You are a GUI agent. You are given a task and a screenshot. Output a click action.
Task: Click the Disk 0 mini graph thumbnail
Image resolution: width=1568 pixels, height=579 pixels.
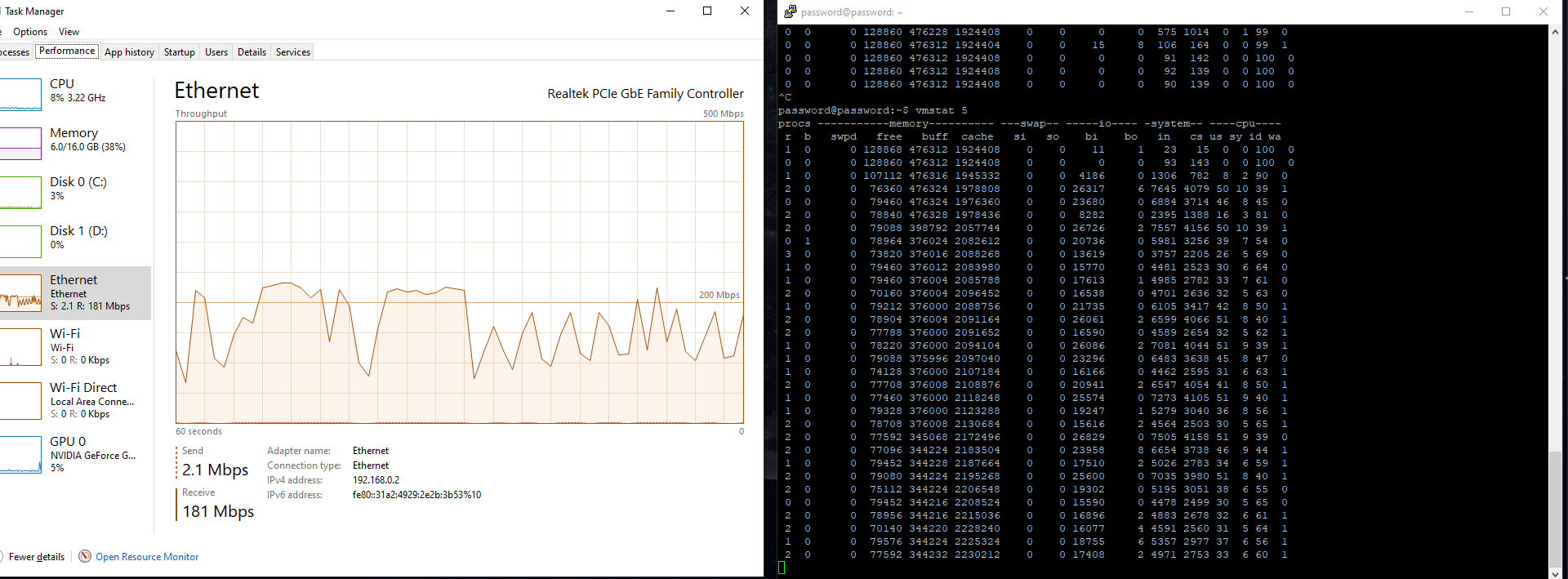click(x=20, y=192)
